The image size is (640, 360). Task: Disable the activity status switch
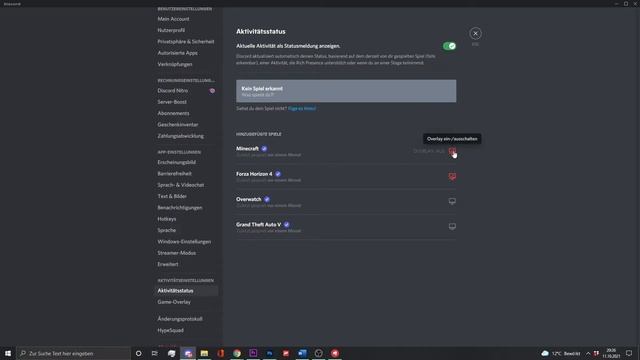point(449,46)
